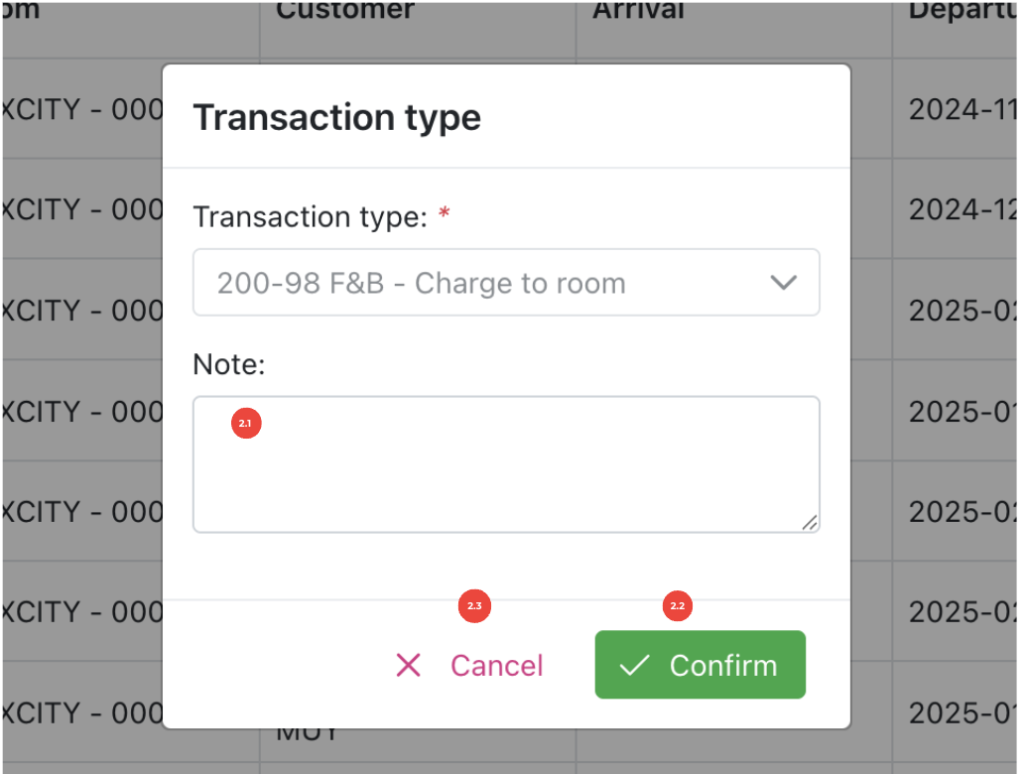
Task: Select the 2024-12 departure date cell
Action: tap(962, 210)
